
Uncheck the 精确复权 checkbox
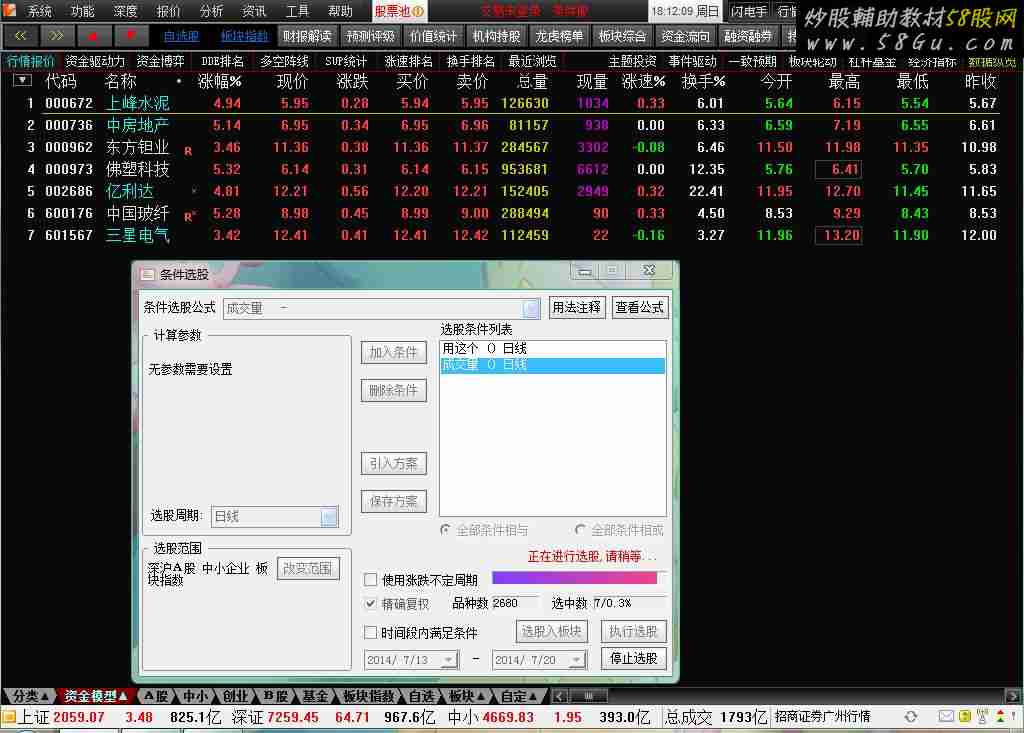coord(370,604)
